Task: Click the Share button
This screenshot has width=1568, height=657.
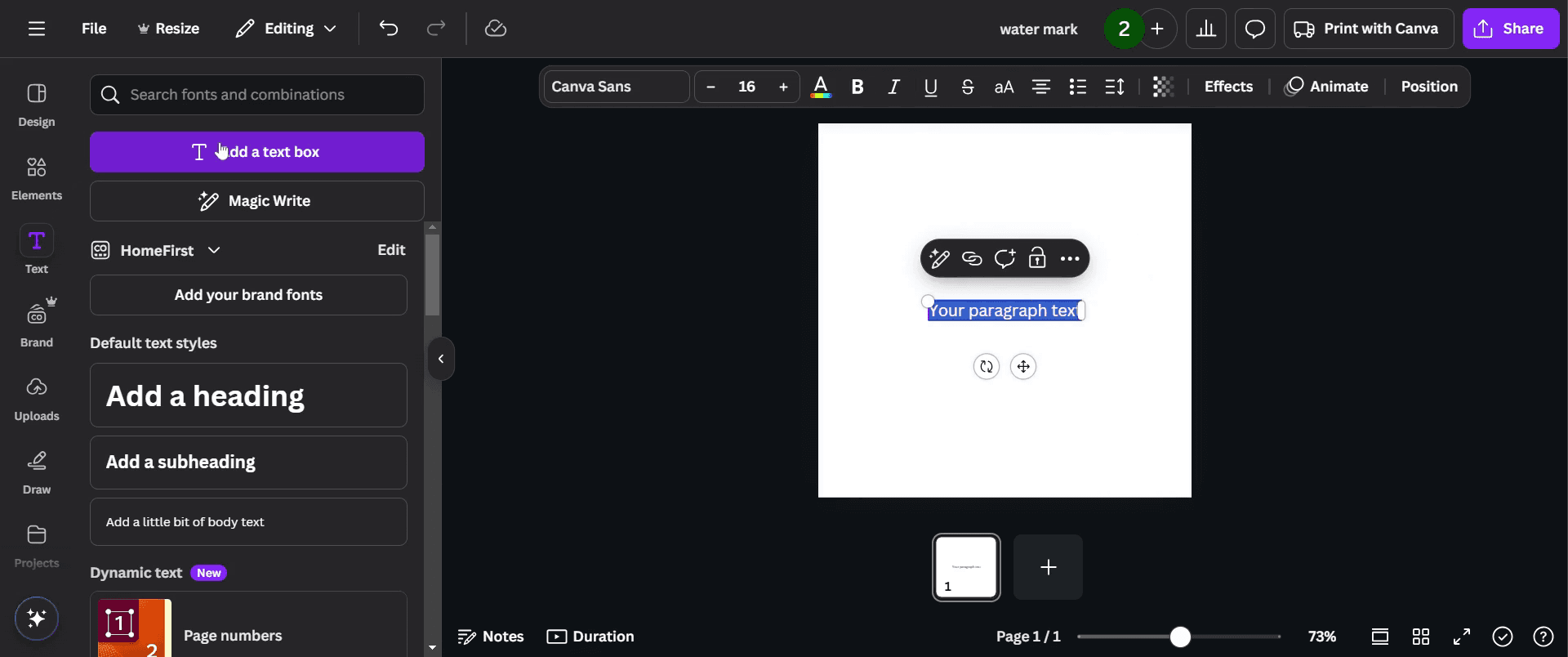Action: click(1511, 29)
